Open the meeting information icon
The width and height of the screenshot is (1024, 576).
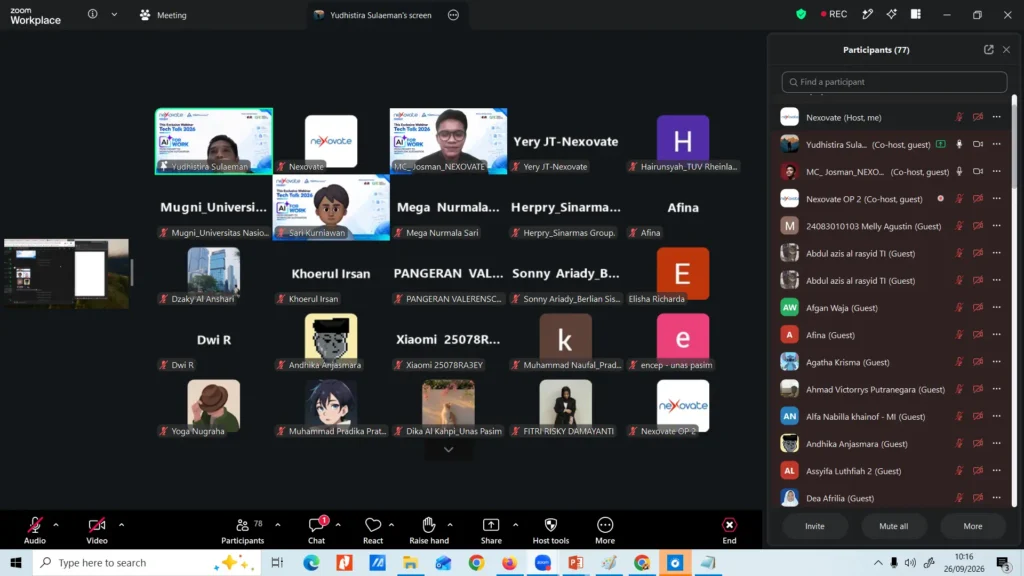(93, 14)
